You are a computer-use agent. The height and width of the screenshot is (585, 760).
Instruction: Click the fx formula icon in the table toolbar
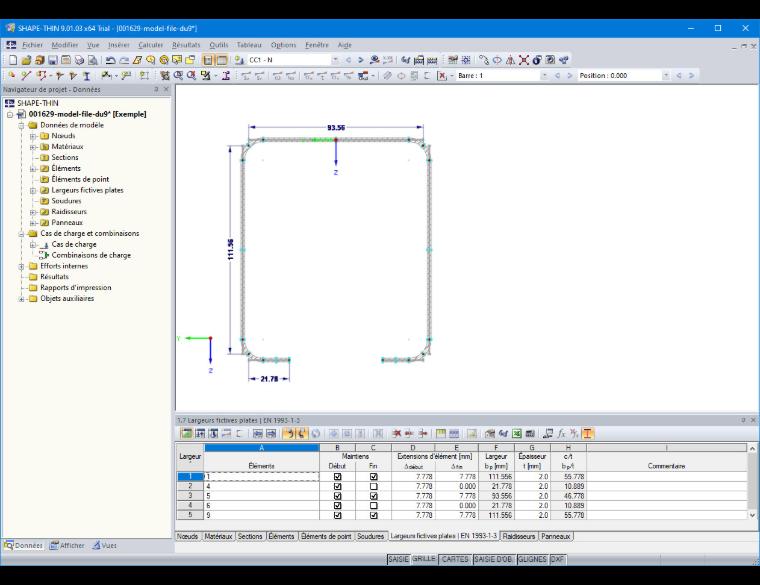tap(561, 434)
